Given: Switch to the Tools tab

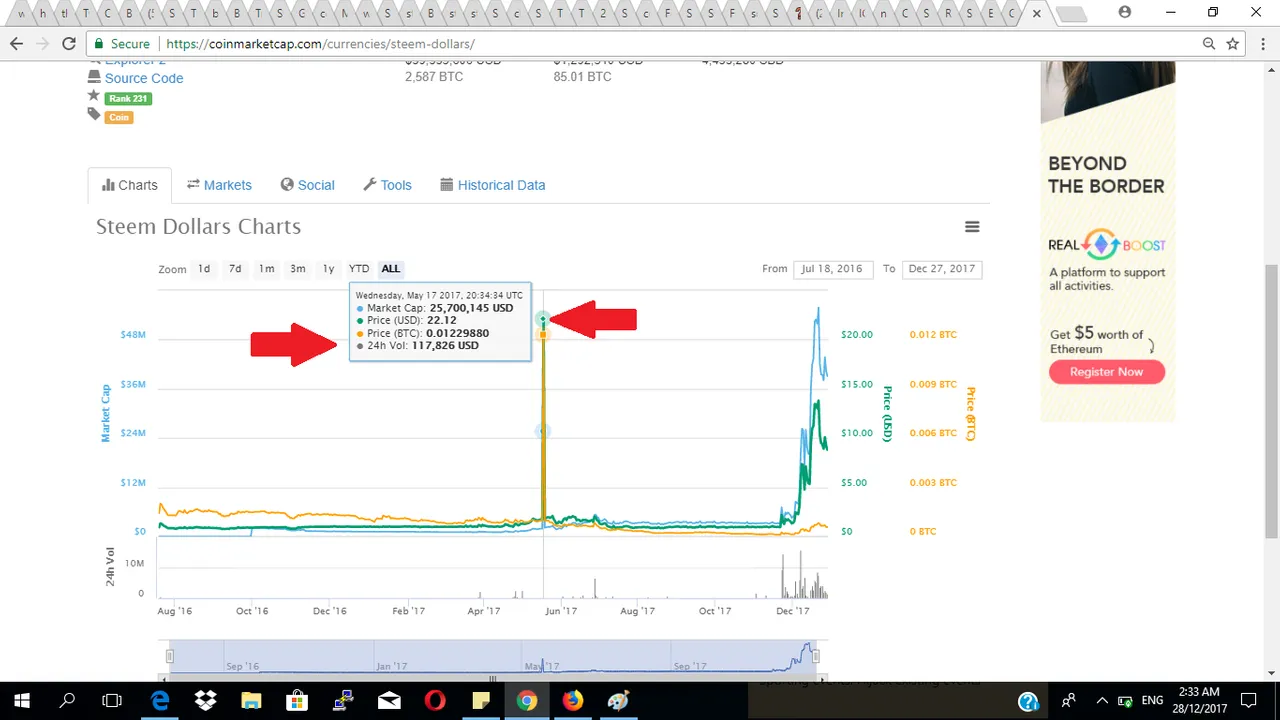Looking at the screenshot, I should (387, 185).
